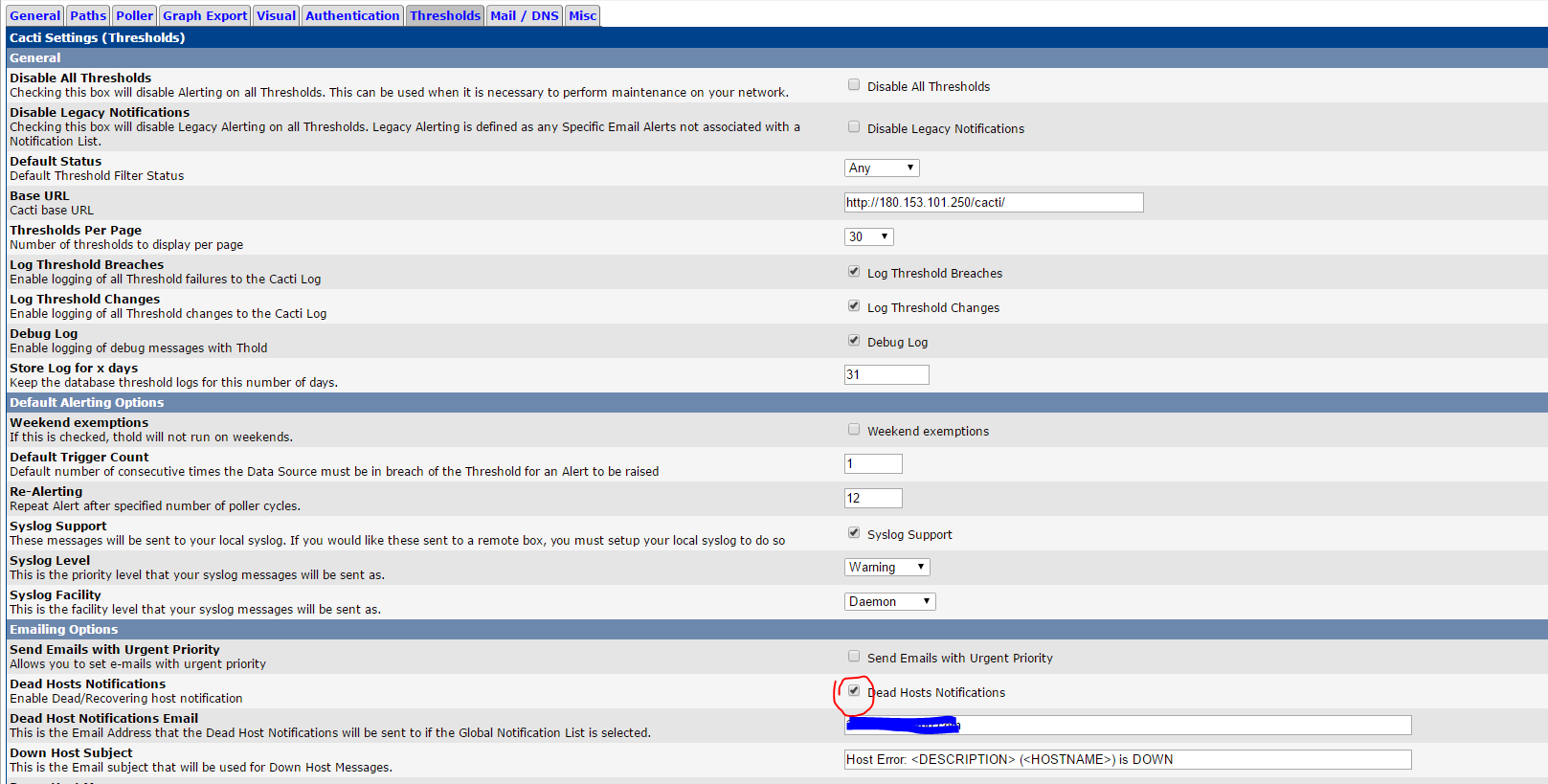Open the Default Status dropdown
This screenshot has height=784, width=1548.
point(882,168)
